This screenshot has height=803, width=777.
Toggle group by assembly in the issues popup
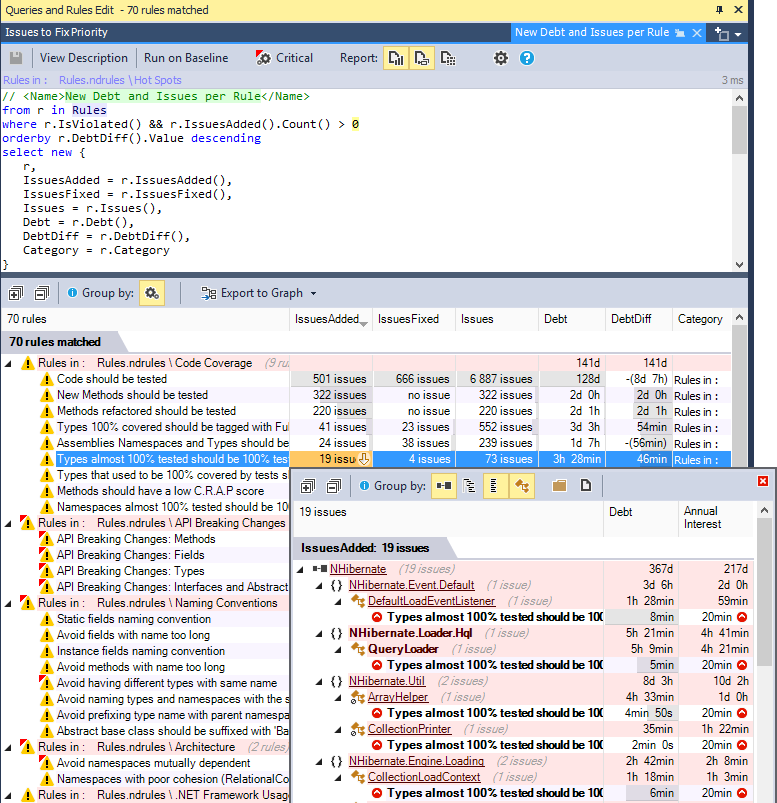(444, 486)
